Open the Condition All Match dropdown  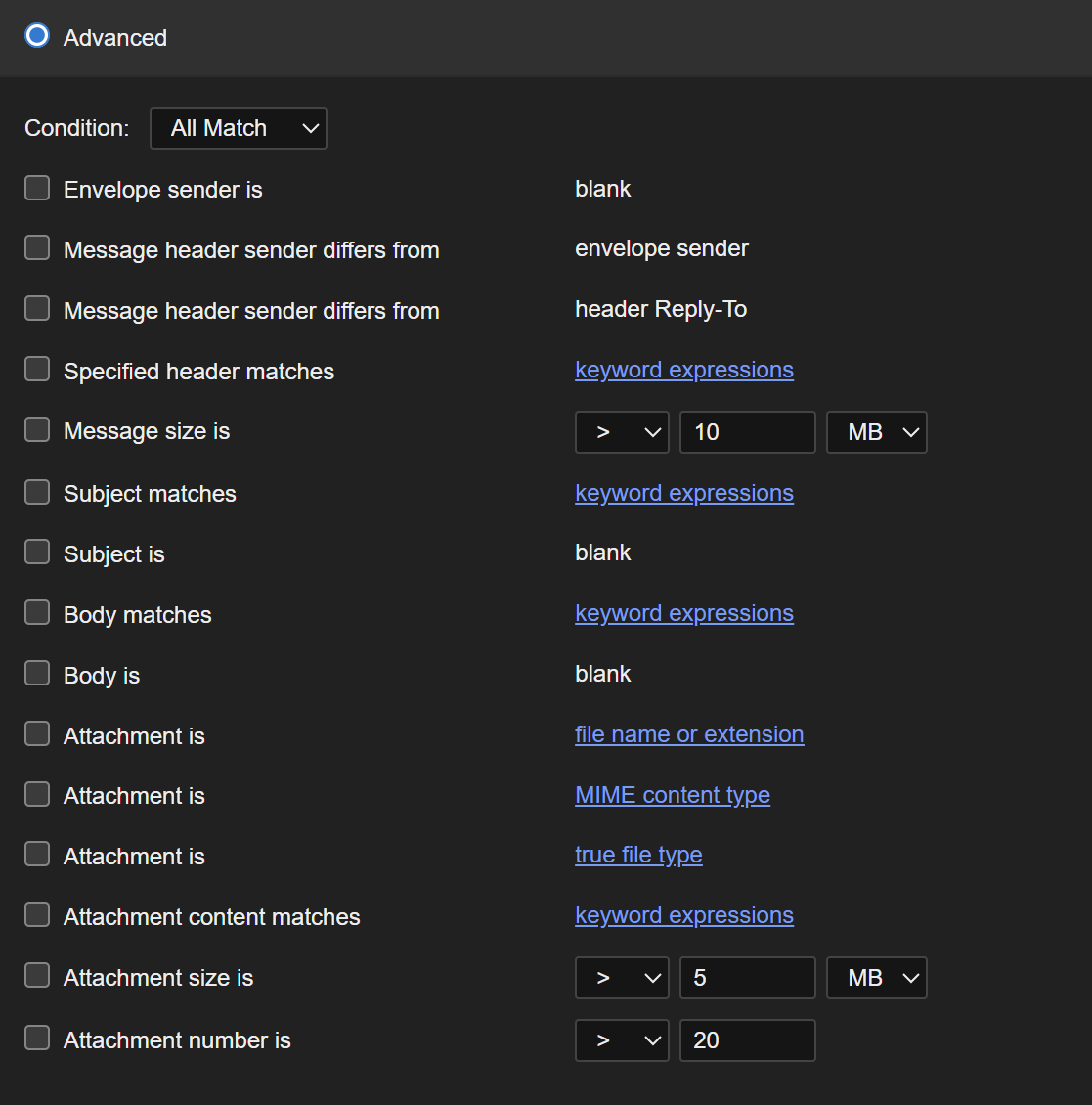click(238, 128)
